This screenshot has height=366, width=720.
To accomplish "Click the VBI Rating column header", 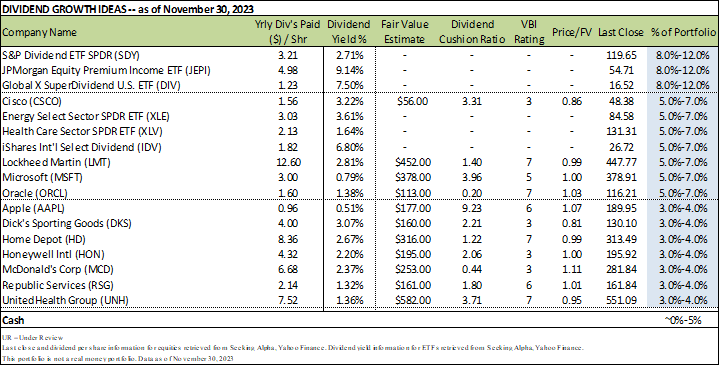I will coord(529,32).
